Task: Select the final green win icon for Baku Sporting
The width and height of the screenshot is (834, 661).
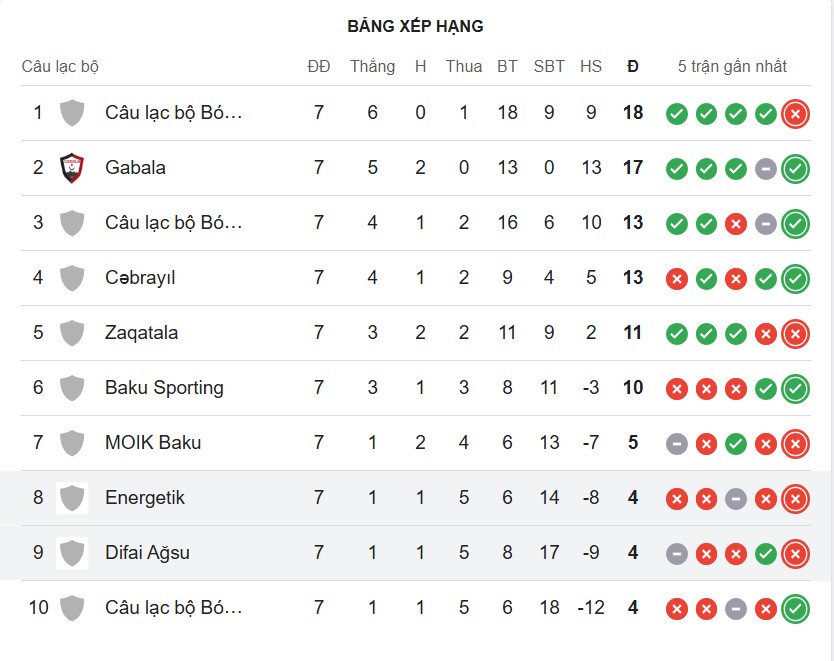Action: pyautogui.click(x=796, y=388)
